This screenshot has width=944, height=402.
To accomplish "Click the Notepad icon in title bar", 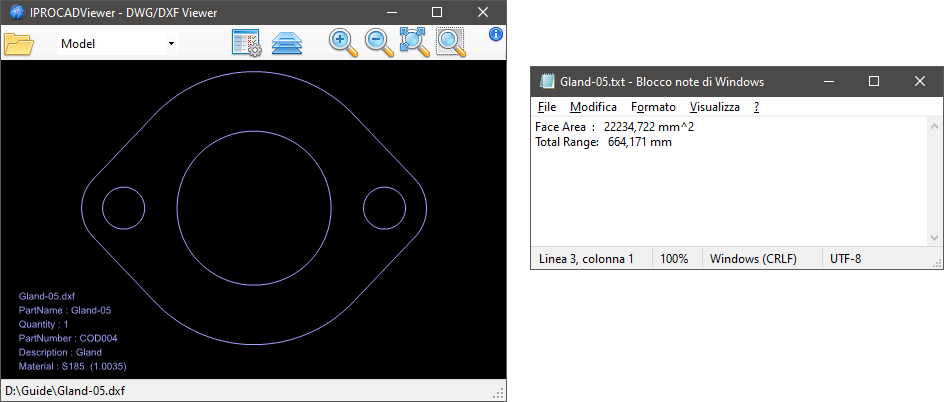I will (547, 81).
